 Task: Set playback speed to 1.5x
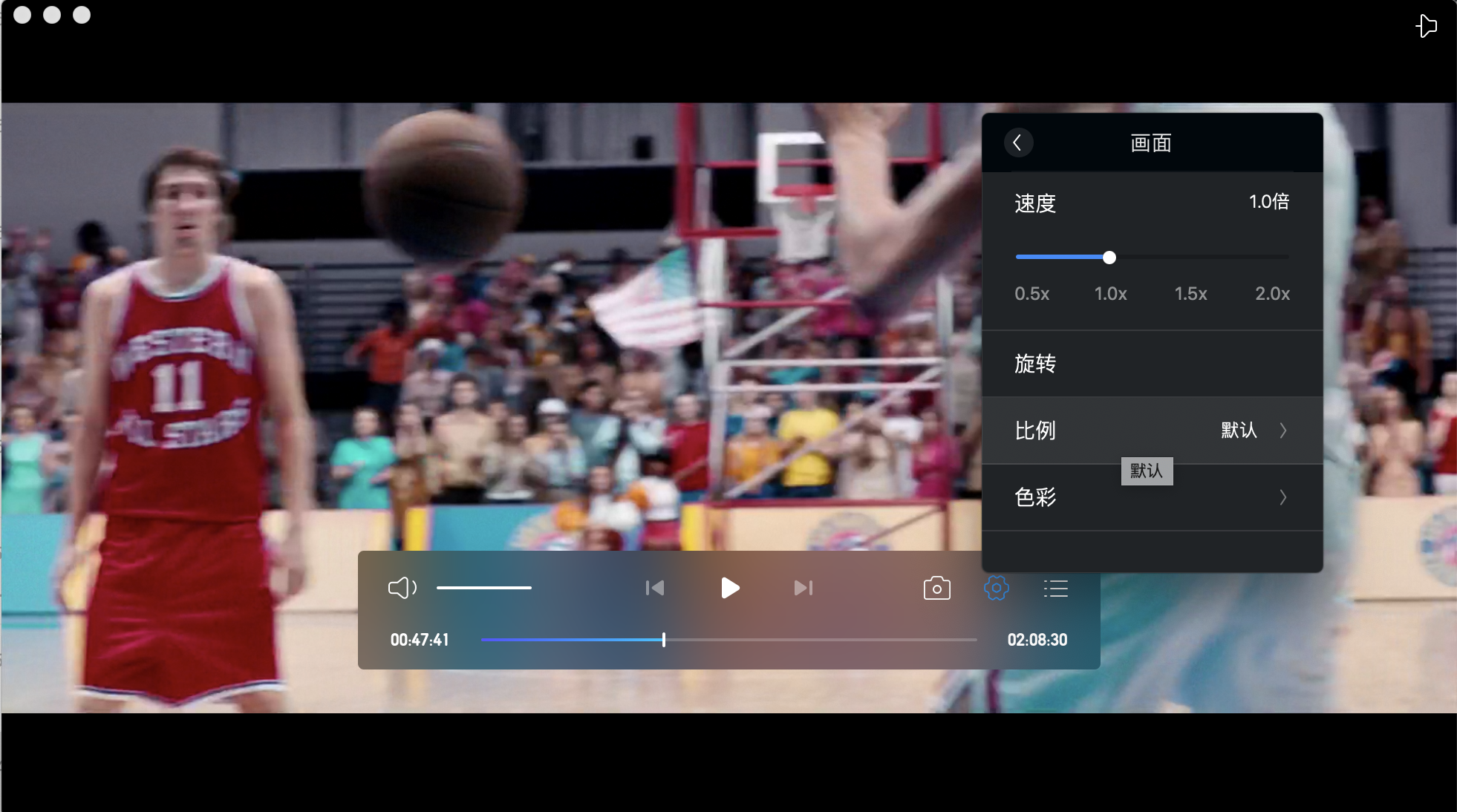click(x=1191, y=294)
